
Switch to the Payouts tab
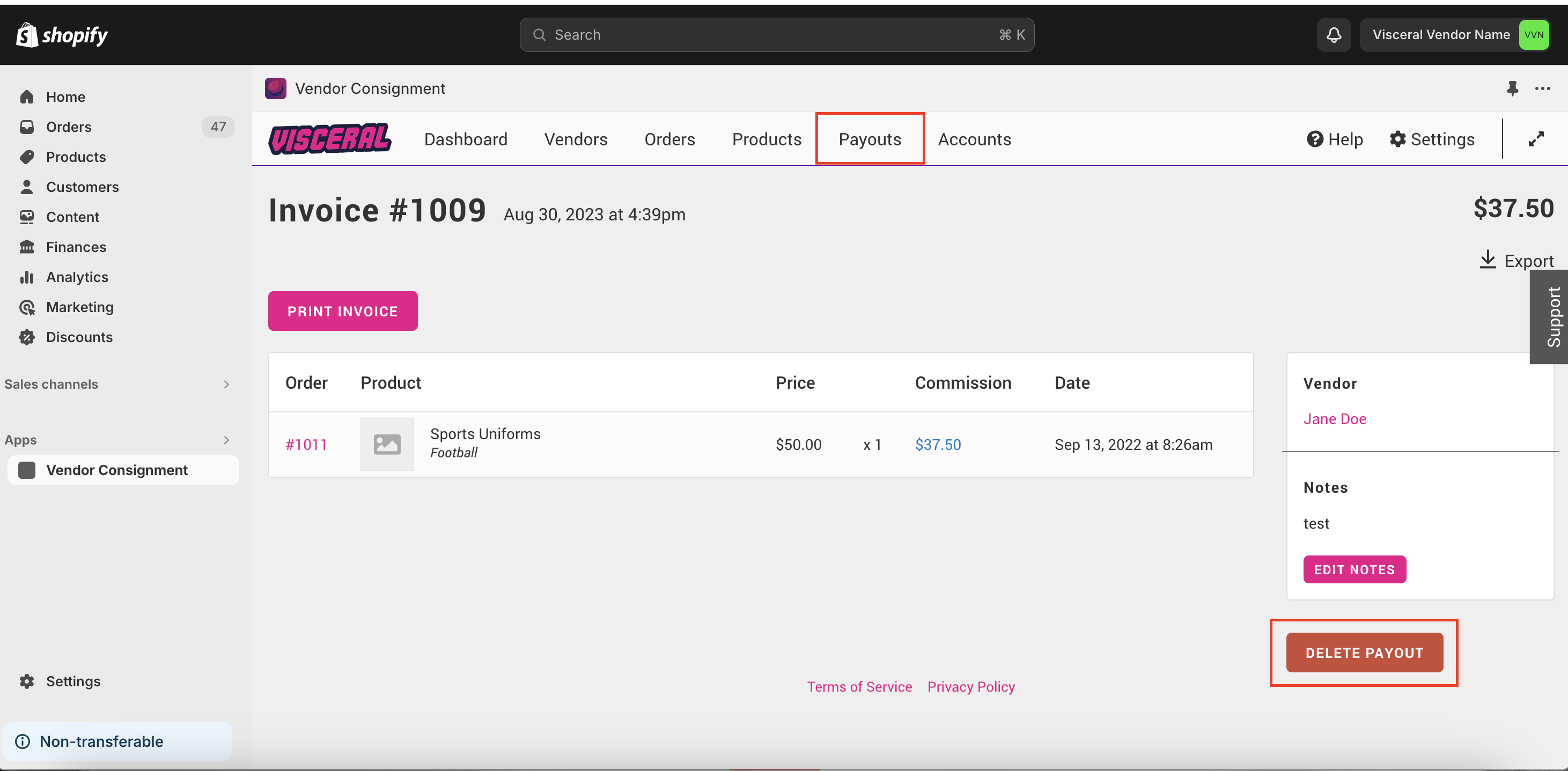tap(869, 139)
